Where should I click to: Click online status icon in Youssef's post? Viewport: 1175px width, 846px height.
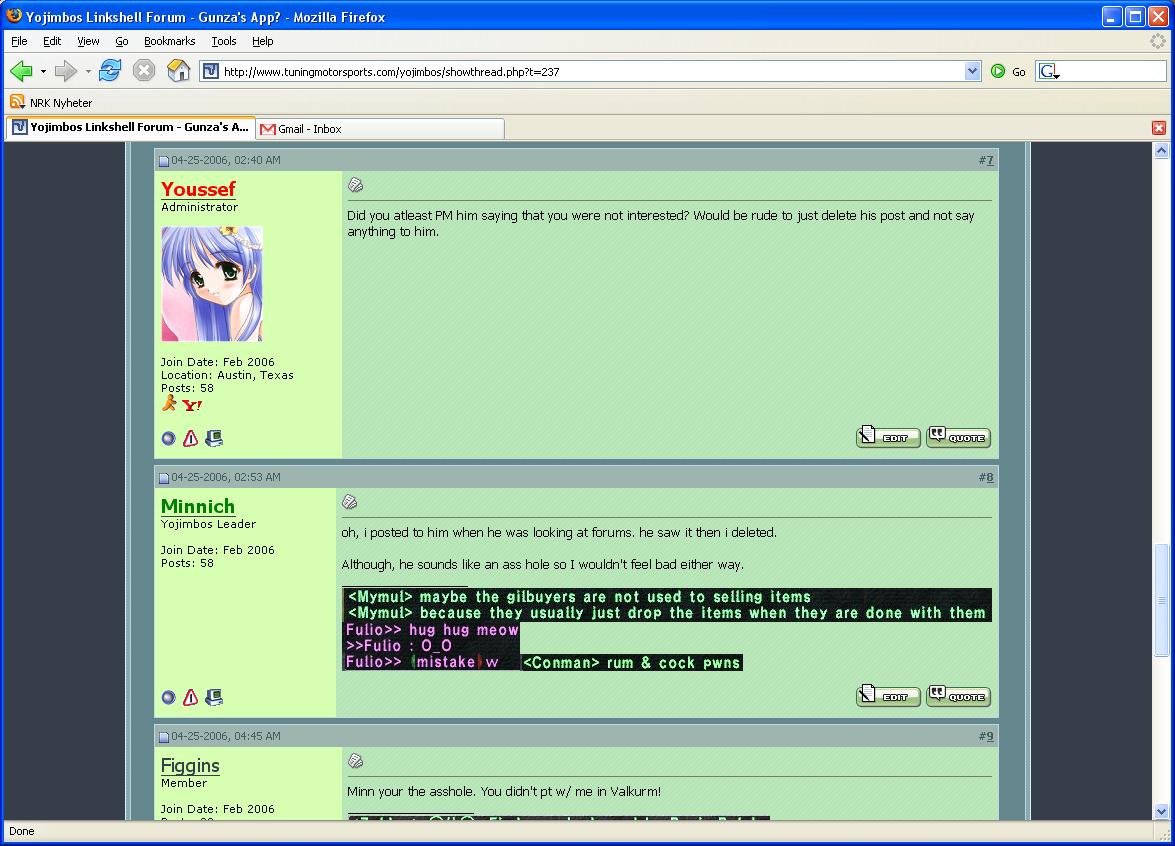(x=168, y=438)
